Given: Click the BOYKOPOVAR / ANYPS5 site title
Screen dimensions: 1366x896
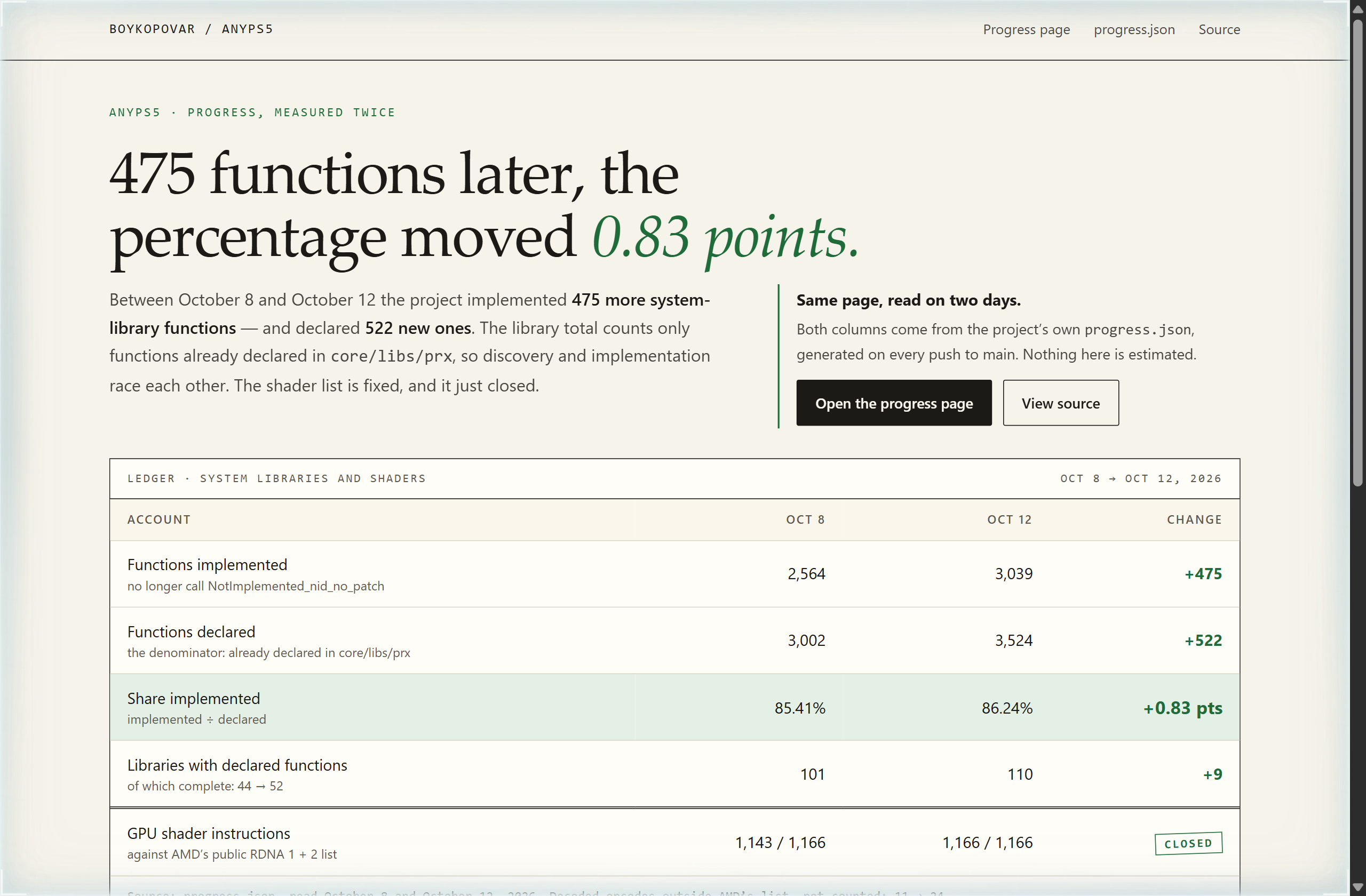Looking at the screenshot, I should coord(191,29).
